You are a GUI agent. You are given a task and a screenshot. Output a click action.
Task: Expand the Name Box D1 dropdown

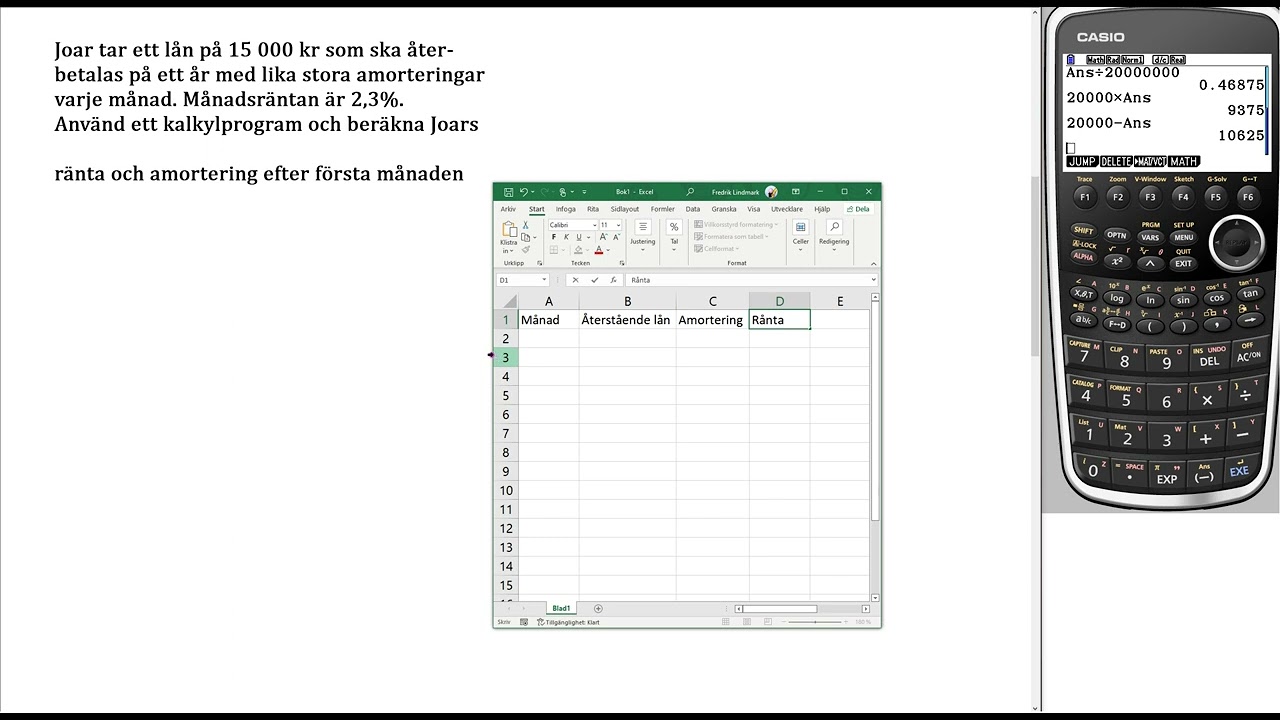pyautogui.click(x=544, y=280)
